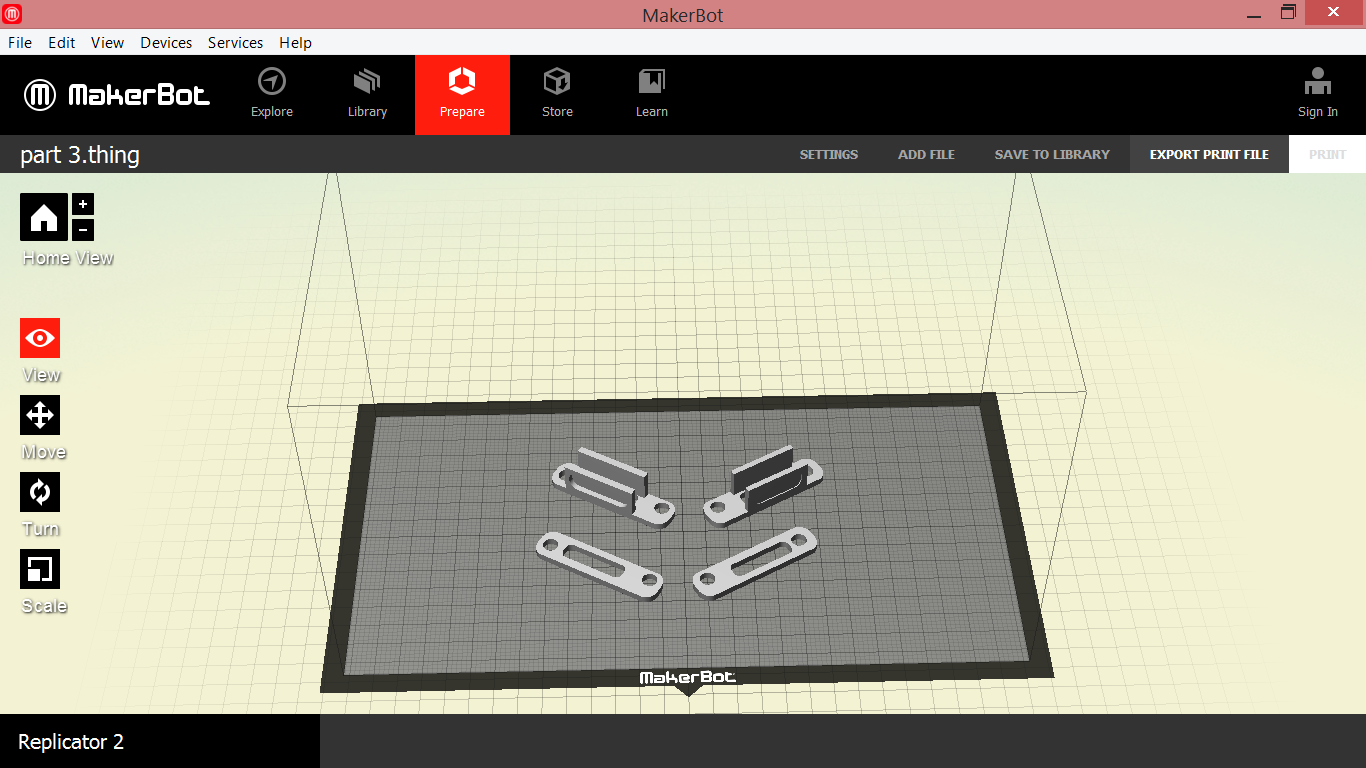Select the lower-left flat plate model
This screenshot has height=768, width=1366.
pos(599,565)
